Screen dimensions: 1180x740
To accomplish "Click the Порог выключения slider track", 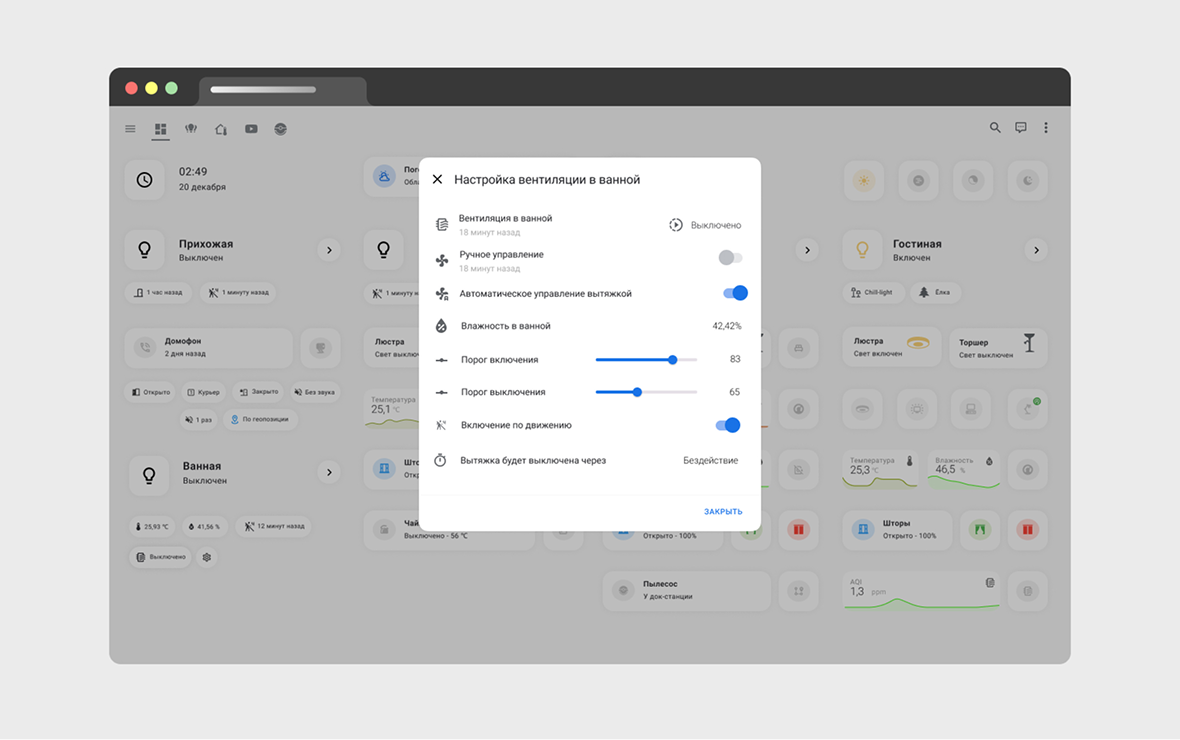I will coord(646,392).
